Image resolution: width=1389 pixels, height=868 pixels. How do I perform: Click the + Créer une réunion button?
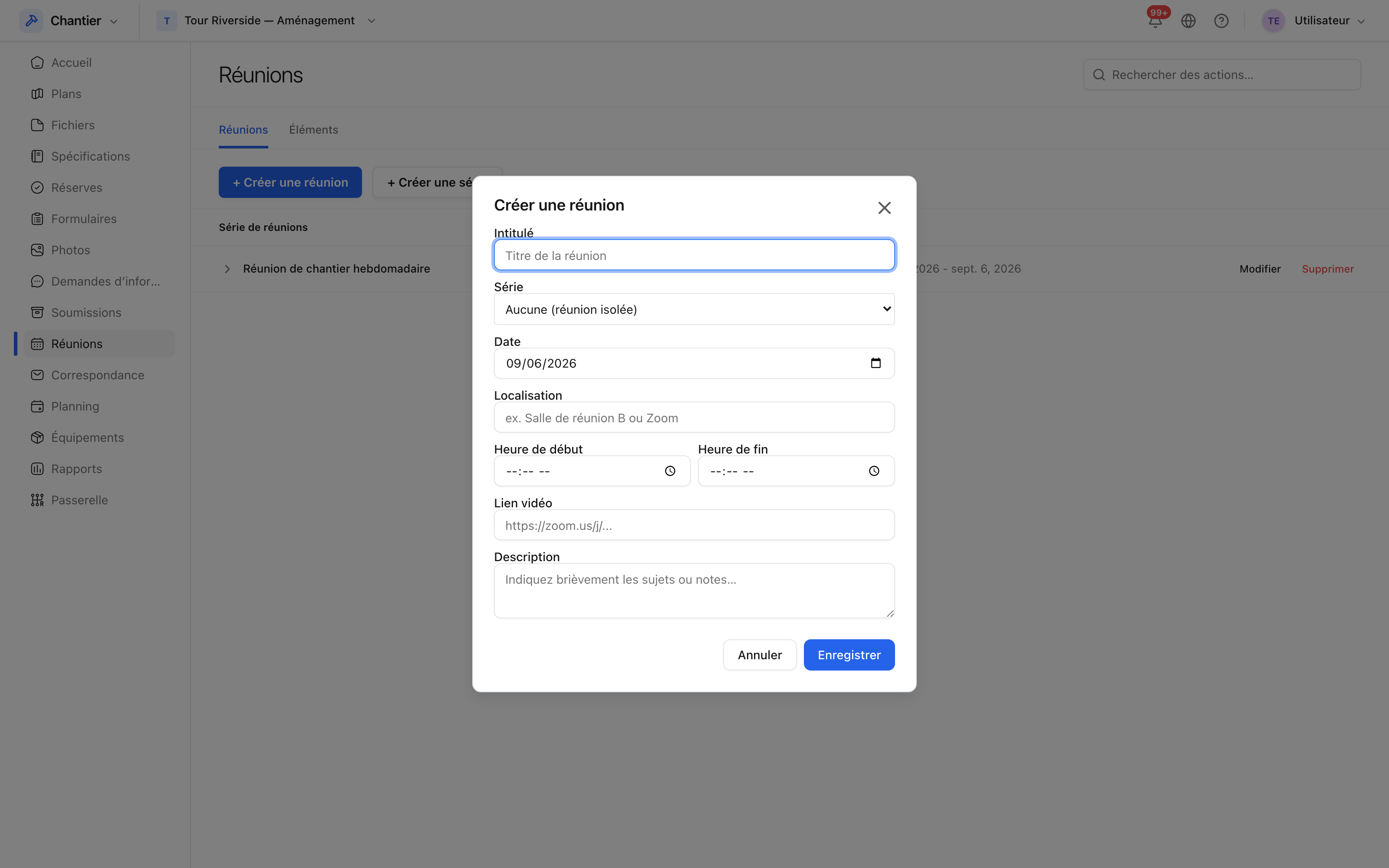(x=290, y=183)
